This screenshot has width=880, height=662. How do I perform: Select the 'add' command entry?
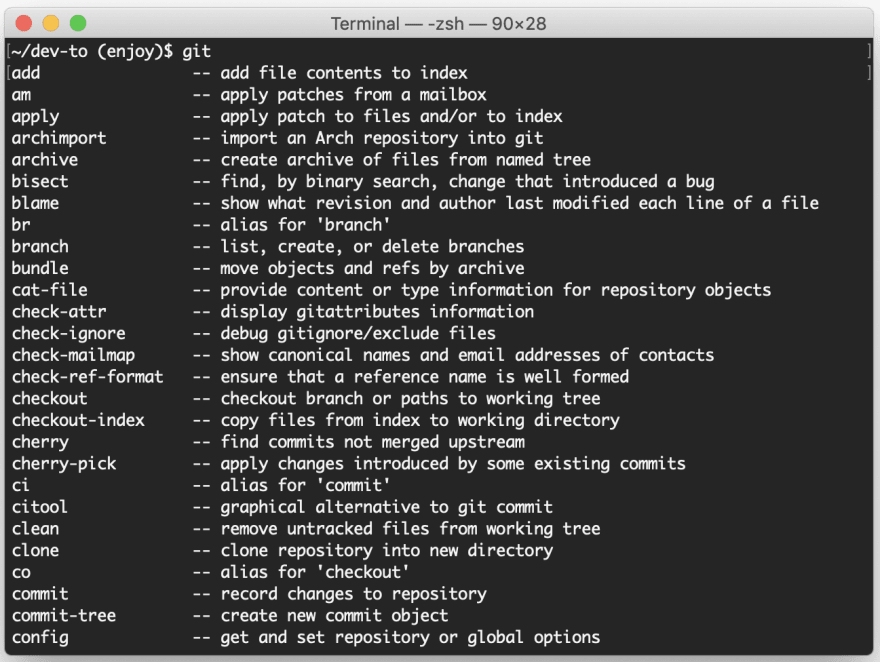coord(26,73)
